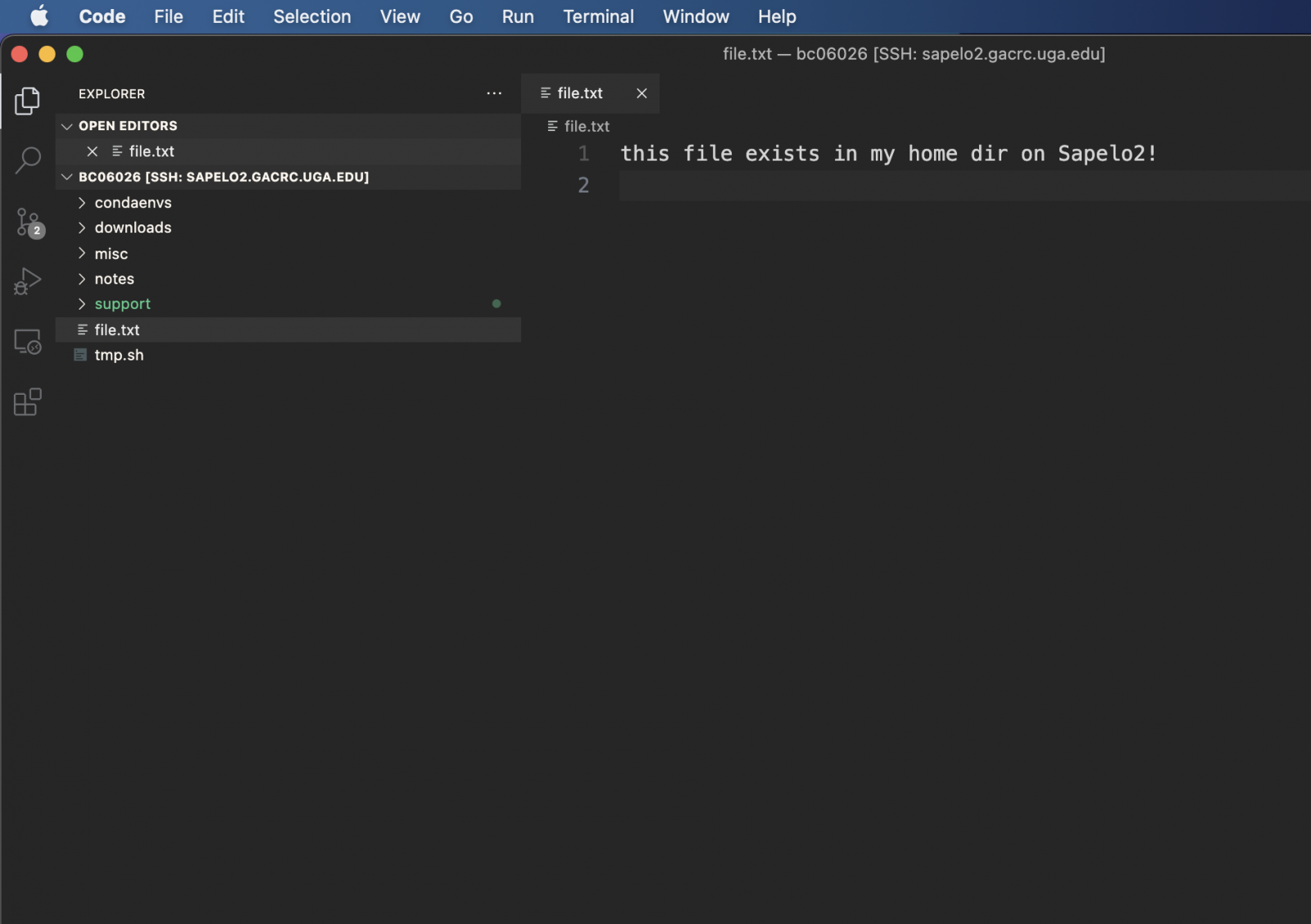The width and height of the screenshot is (1311, 924).
Task: Open the Terminal menu
Action: pyautogui.click(x=598, y=16)
